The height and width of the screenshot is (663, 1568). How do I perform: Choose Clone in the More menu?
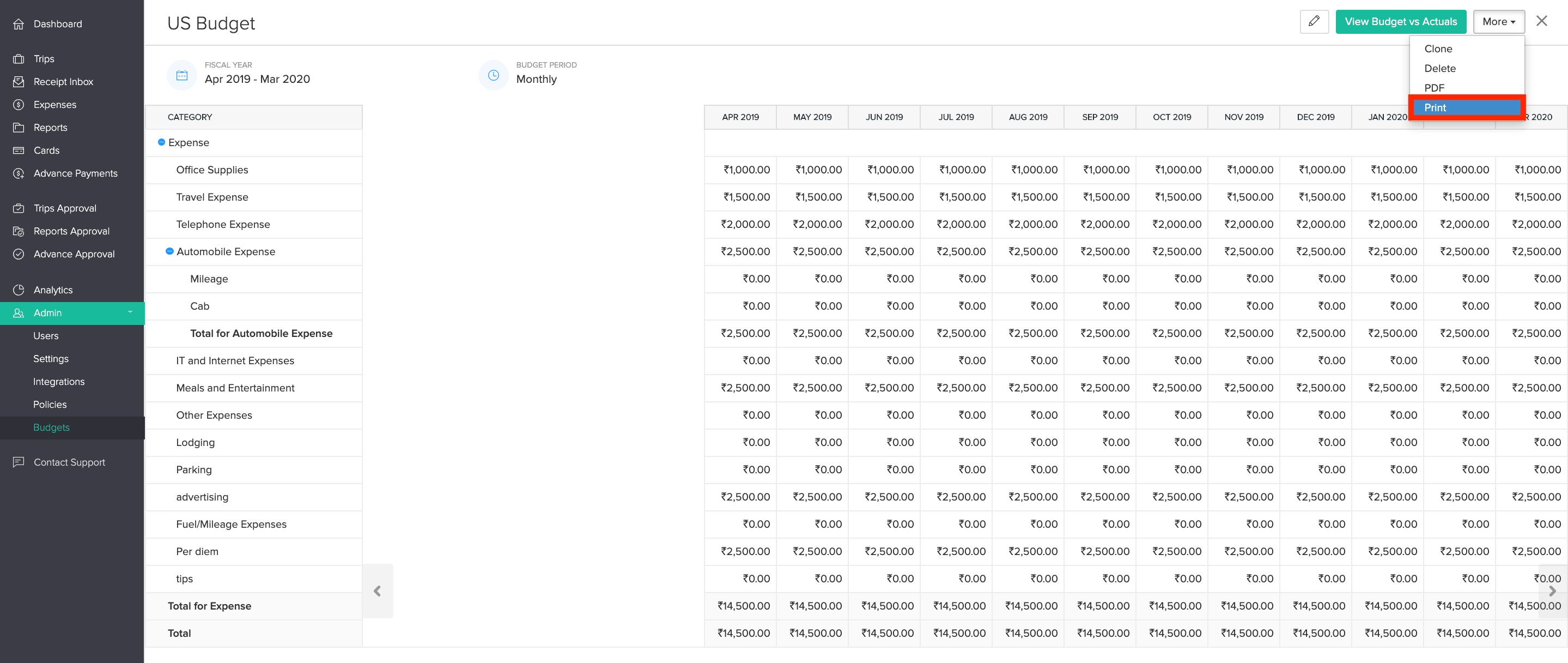tap(1438, 49)
